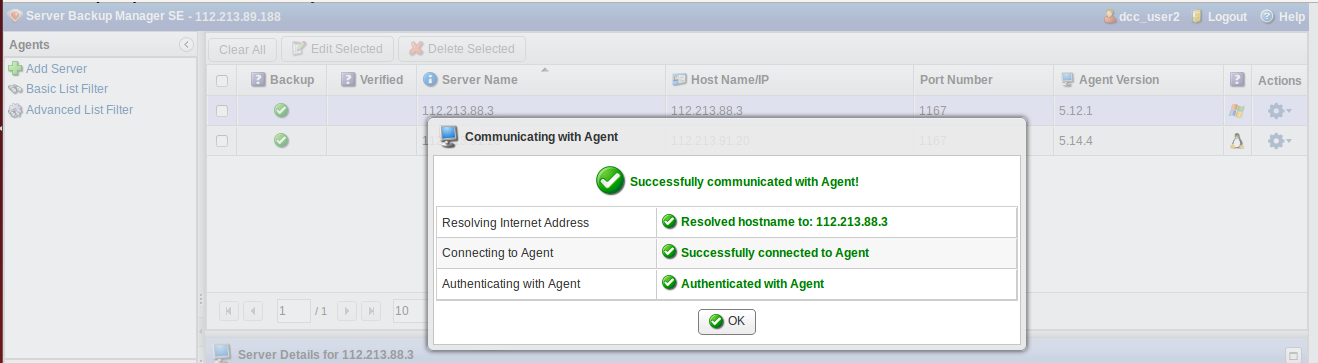Collapse the Agents sidebar panel
This screenshot has width=1318, height=363.
tap(186, 45)
